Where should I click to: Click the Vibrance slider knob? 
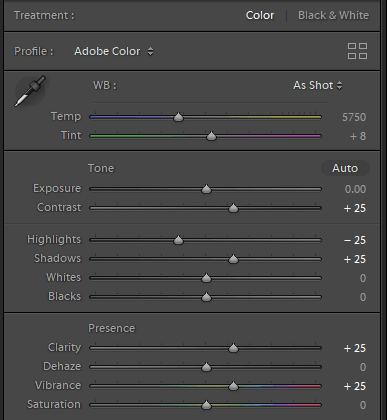tap(233, 386)
